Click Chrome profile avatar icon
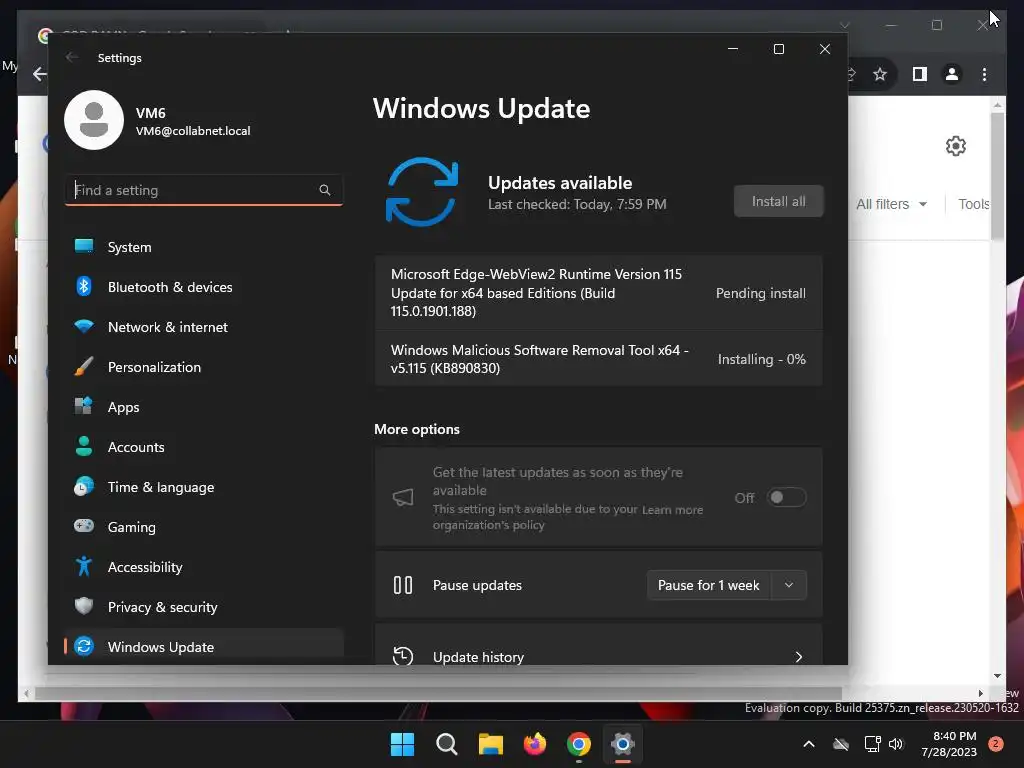 click(952, 74)
